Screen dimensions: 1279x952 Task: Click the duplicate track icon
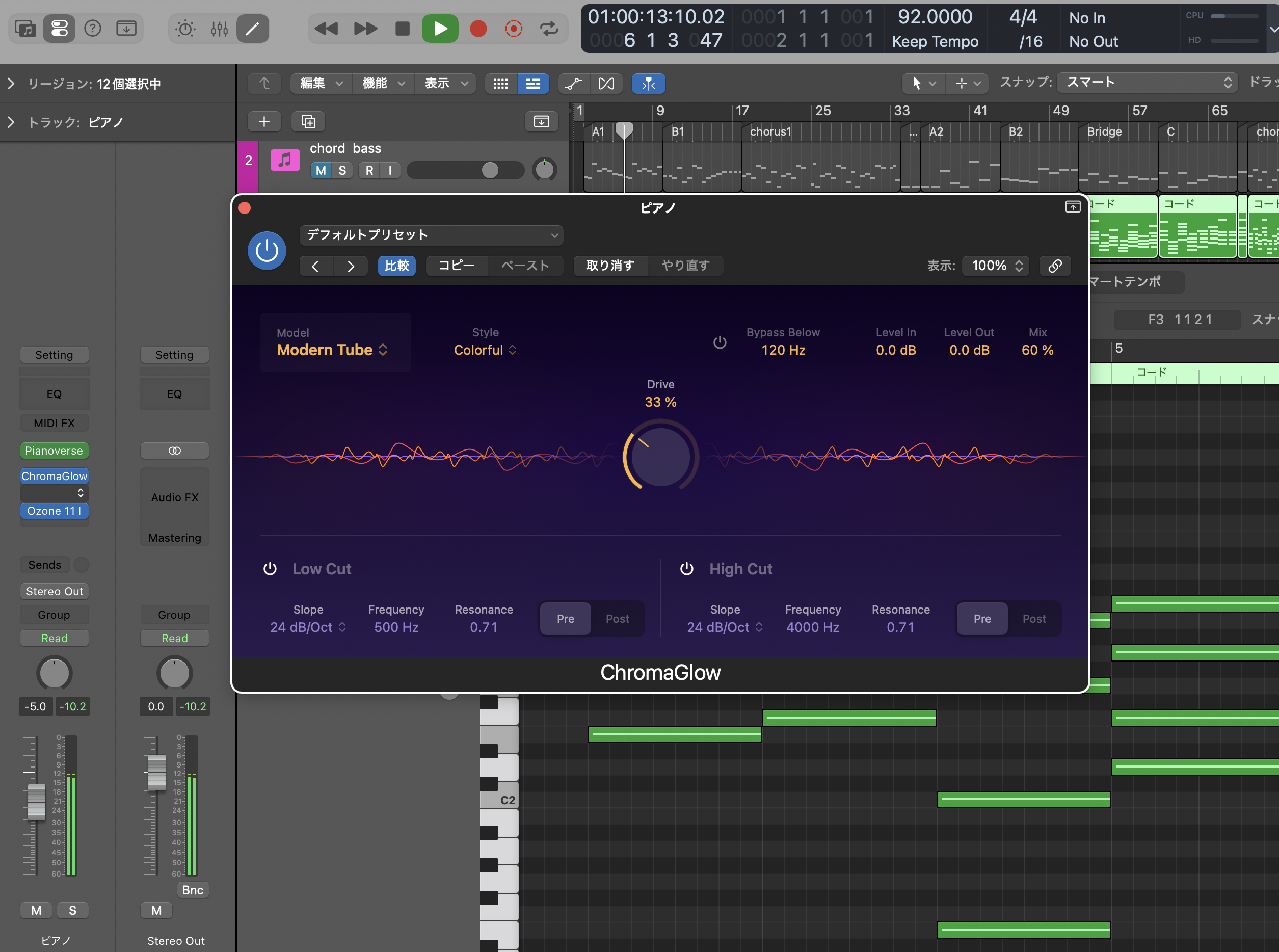(x=309, y=122)
